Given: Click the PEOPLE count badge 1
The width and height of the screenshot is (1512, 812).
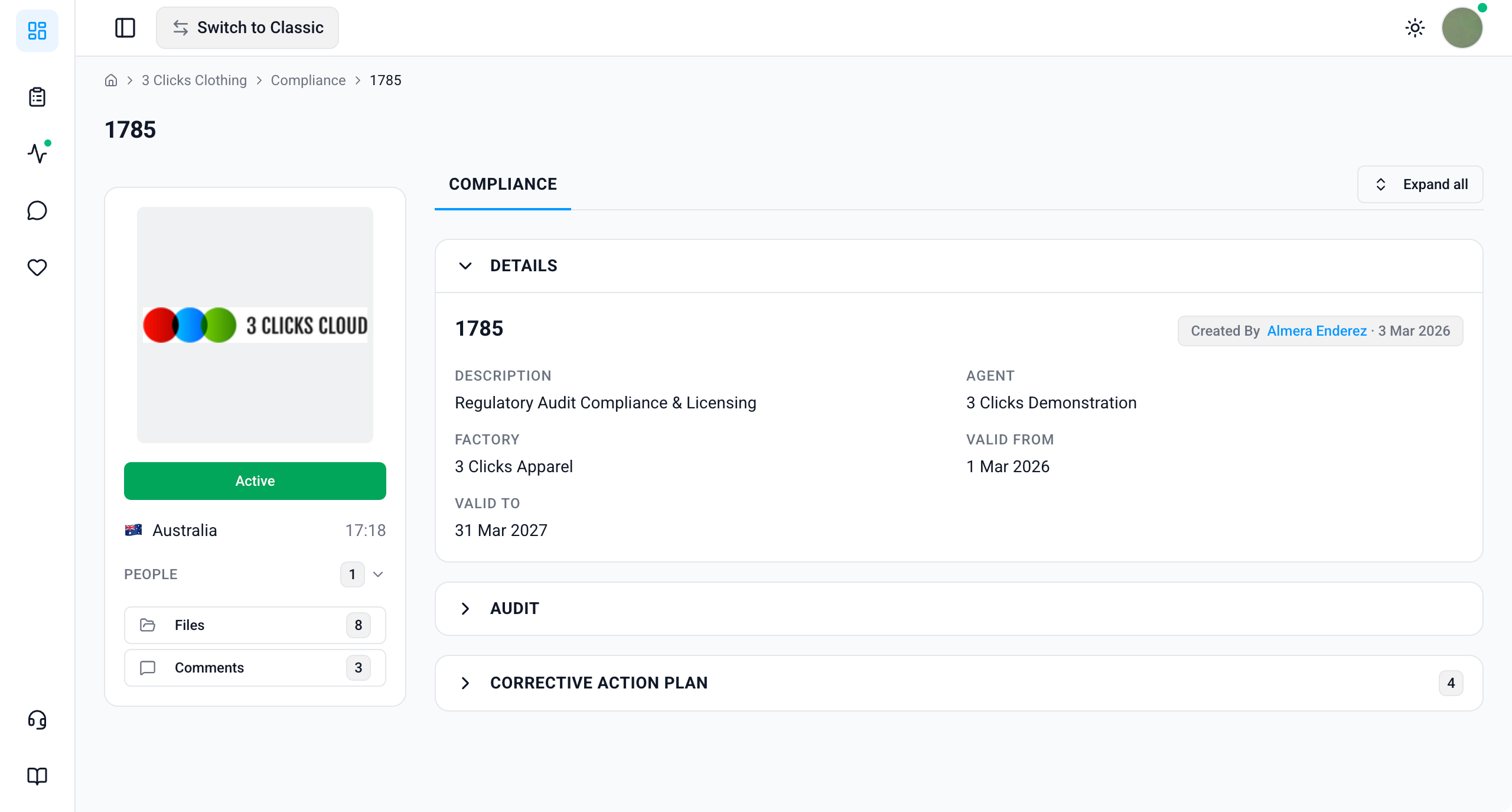Looking at the screenshot, I should tap(352, 574).
